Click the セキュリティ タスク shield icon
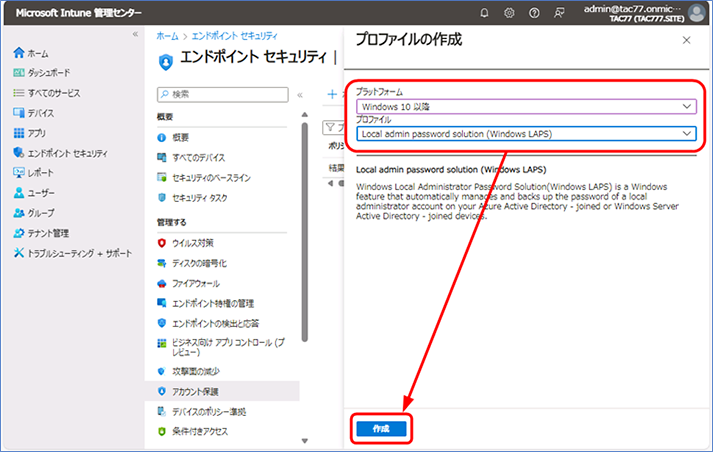Screen dimensions: 713x452 (161, 197)
